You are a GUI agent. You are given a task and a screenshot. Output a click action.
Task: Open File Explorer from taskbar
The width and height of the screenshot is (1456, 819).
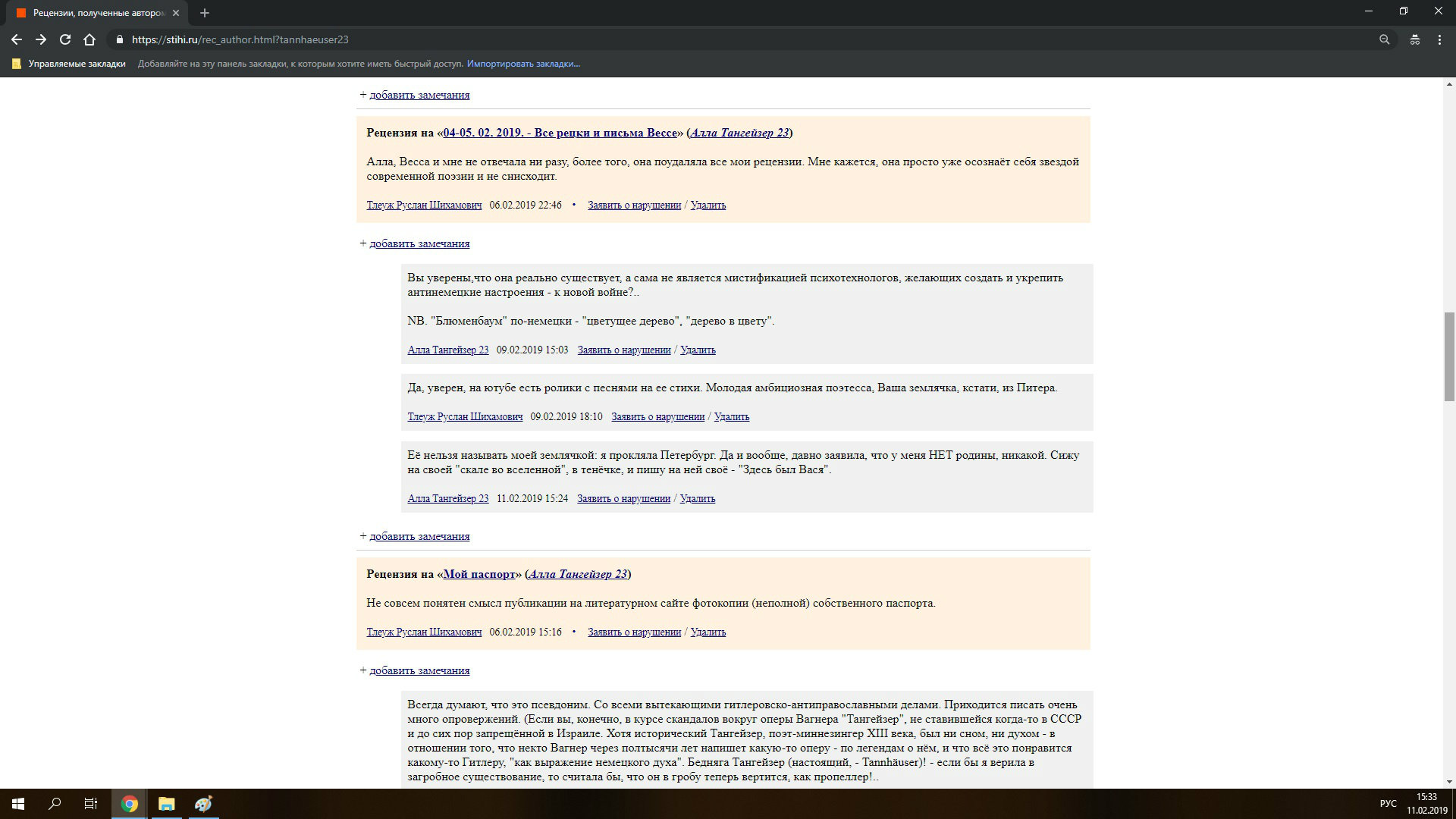pyautogui.click(x=166, y=804)
